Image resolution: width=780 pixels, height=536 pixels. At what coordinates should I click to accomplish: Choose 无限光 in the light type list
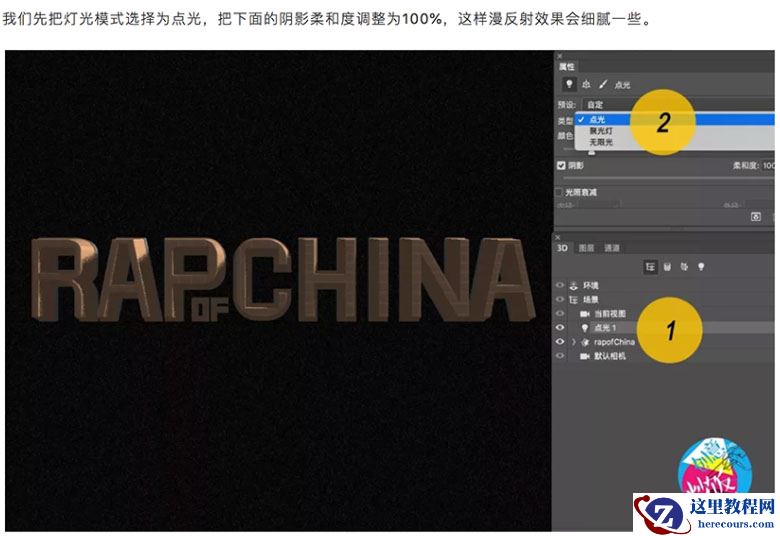coord(675,142)
